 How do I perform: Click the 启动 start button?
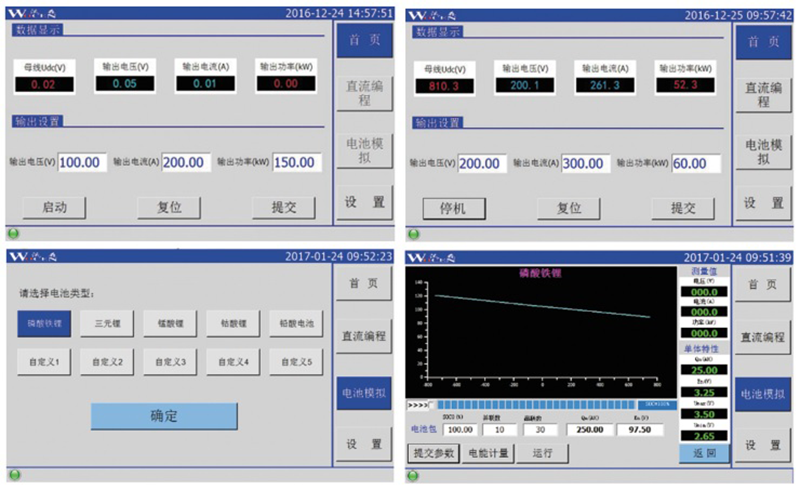(x=54, y=207)
